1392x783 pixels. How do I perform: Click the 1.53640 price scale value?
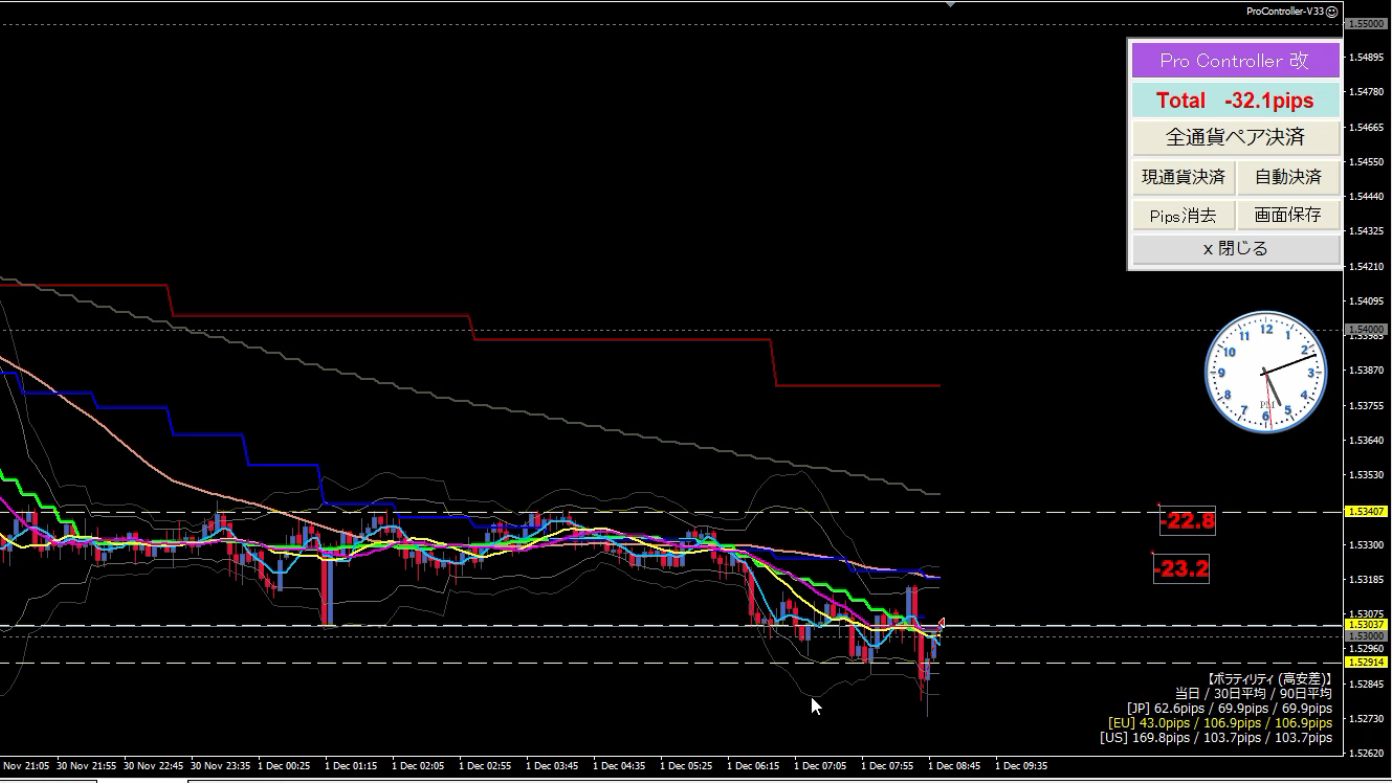click(x=1366, y=440)
